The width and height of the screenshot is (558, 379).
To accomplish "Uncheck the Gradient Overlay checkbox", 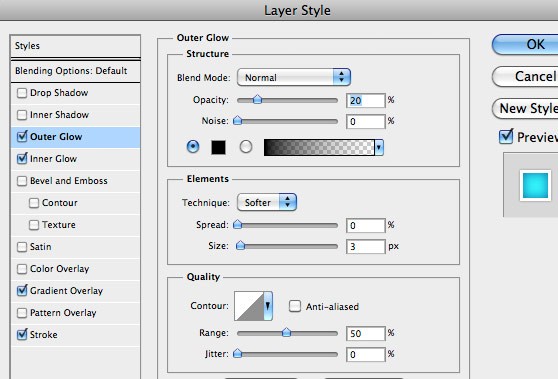I will [22, 291].
